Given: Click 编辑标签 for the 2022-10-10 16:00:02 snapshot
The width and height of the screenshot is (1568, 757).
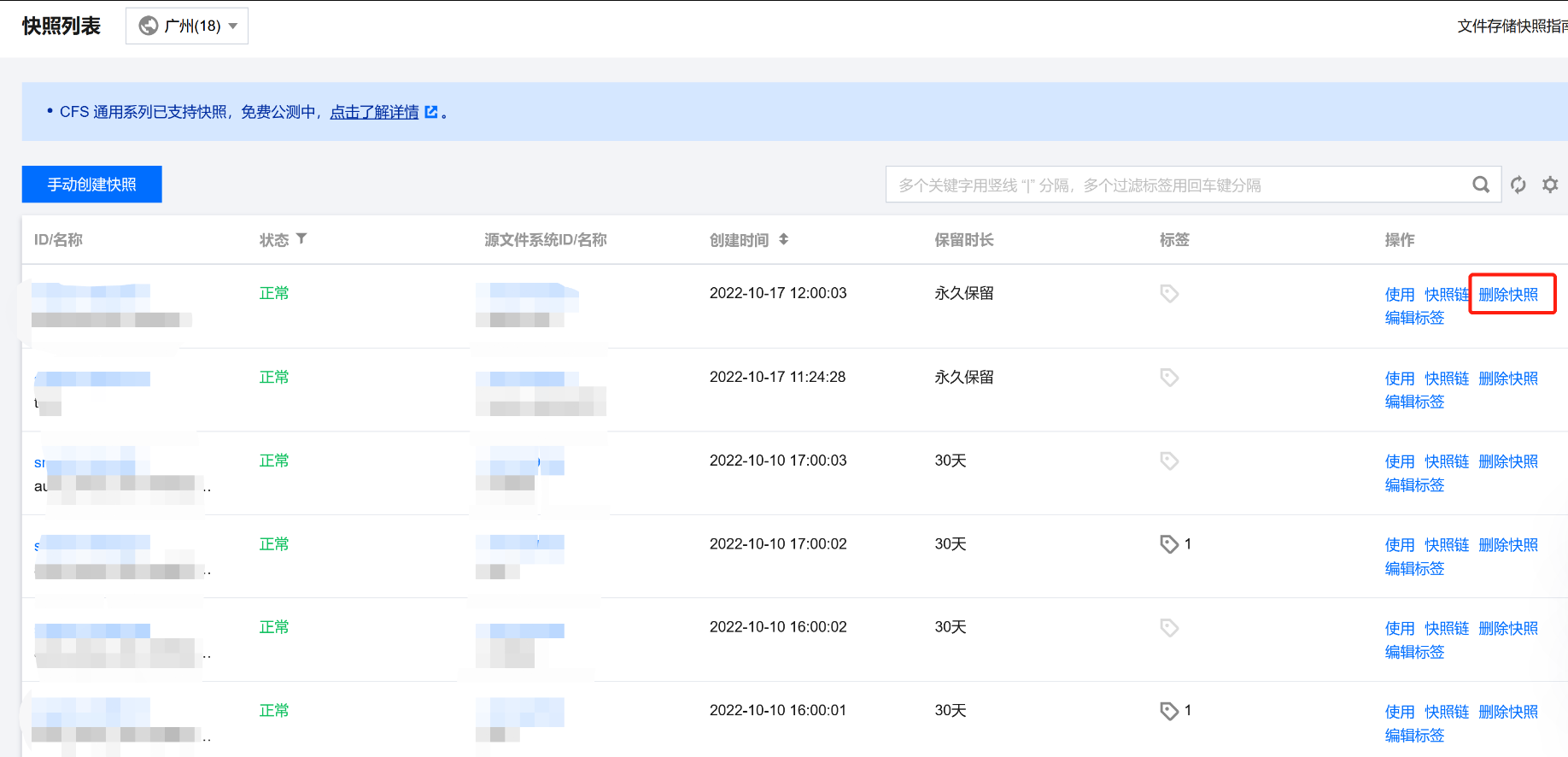Looking at the screenshot, I should tap(1414, 653).
